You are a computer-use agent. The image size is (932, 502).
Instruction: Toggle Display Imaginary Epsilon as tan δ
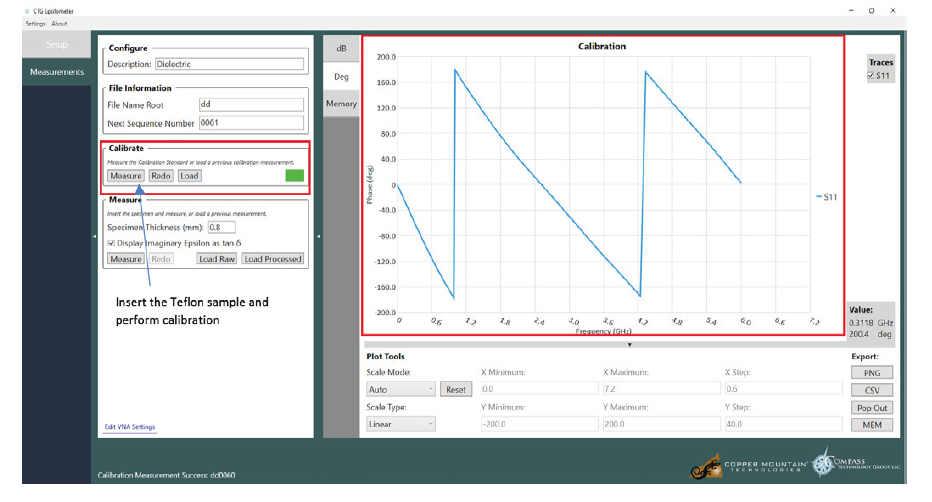tap(111, 242)
